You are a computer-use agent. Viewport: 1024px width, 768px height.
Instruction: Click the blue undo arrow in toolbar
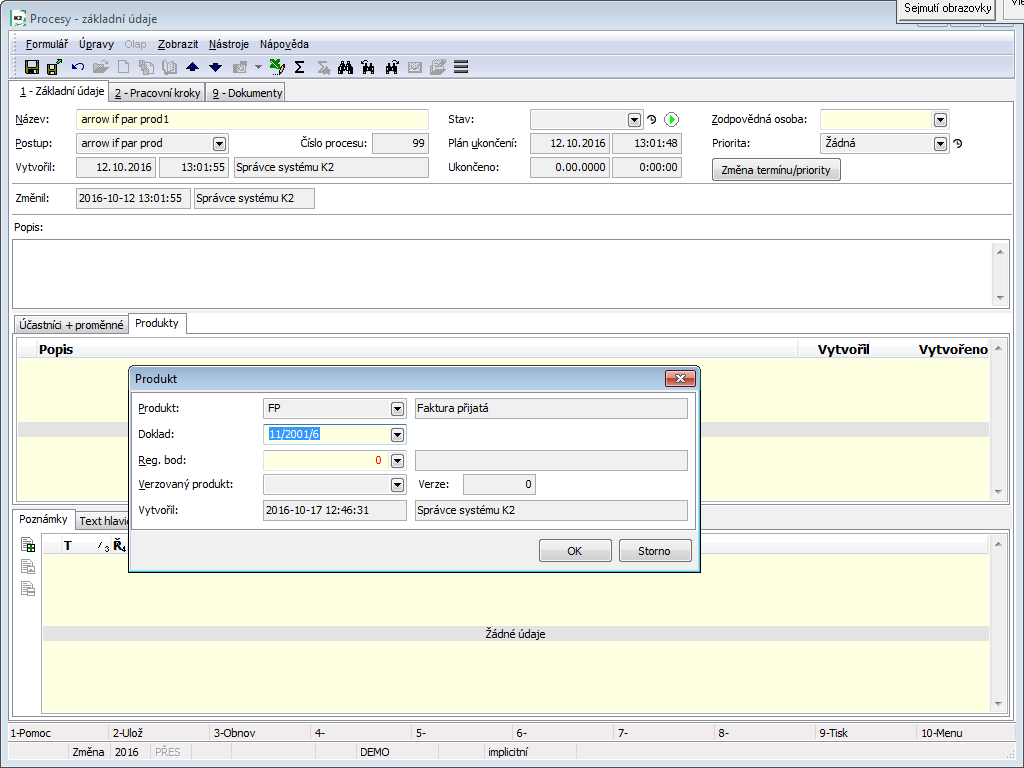[x=77, y=67]
